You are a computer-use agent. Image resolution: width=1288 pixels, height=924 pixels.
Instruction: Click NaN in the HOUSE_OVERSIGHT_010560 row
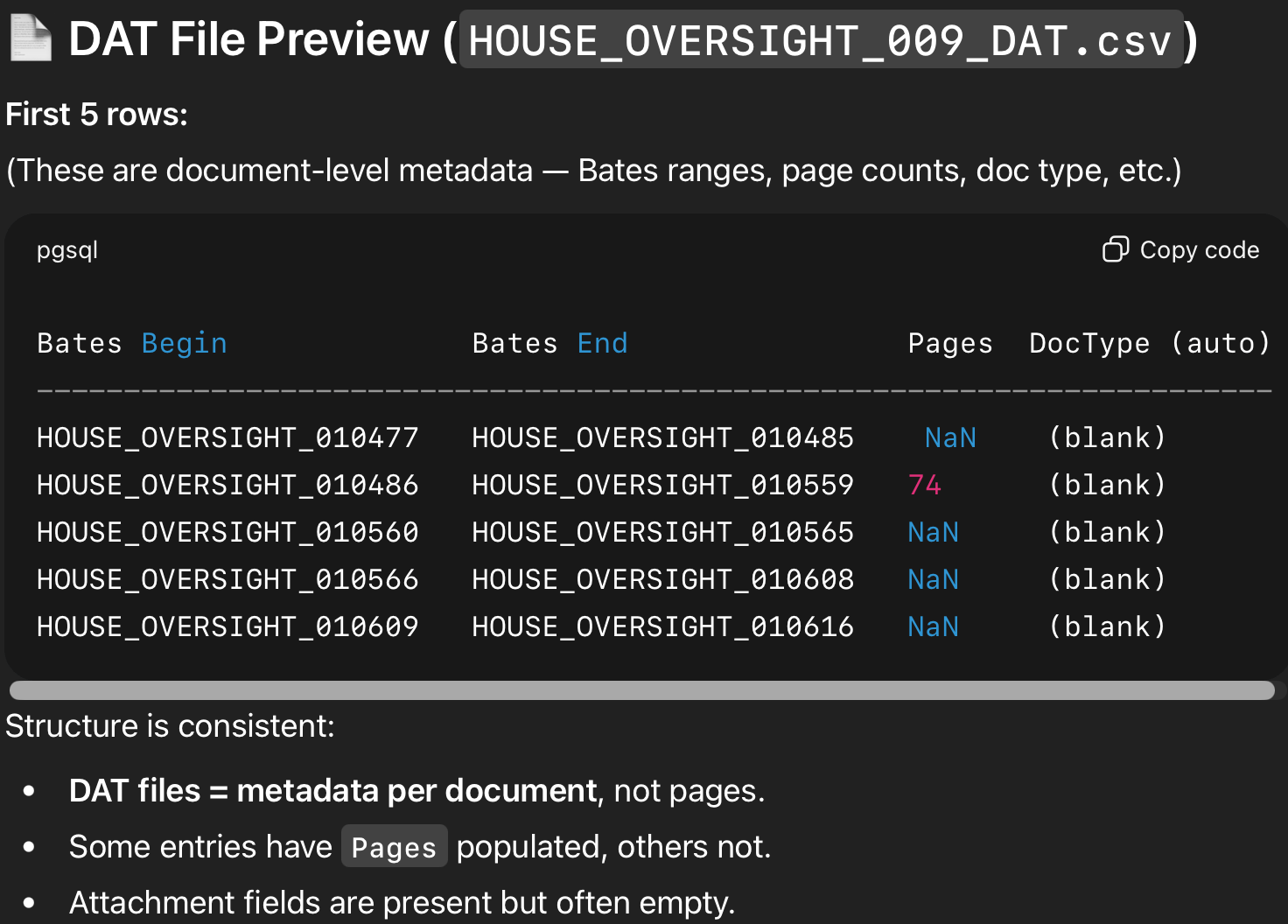pos(933,532)
